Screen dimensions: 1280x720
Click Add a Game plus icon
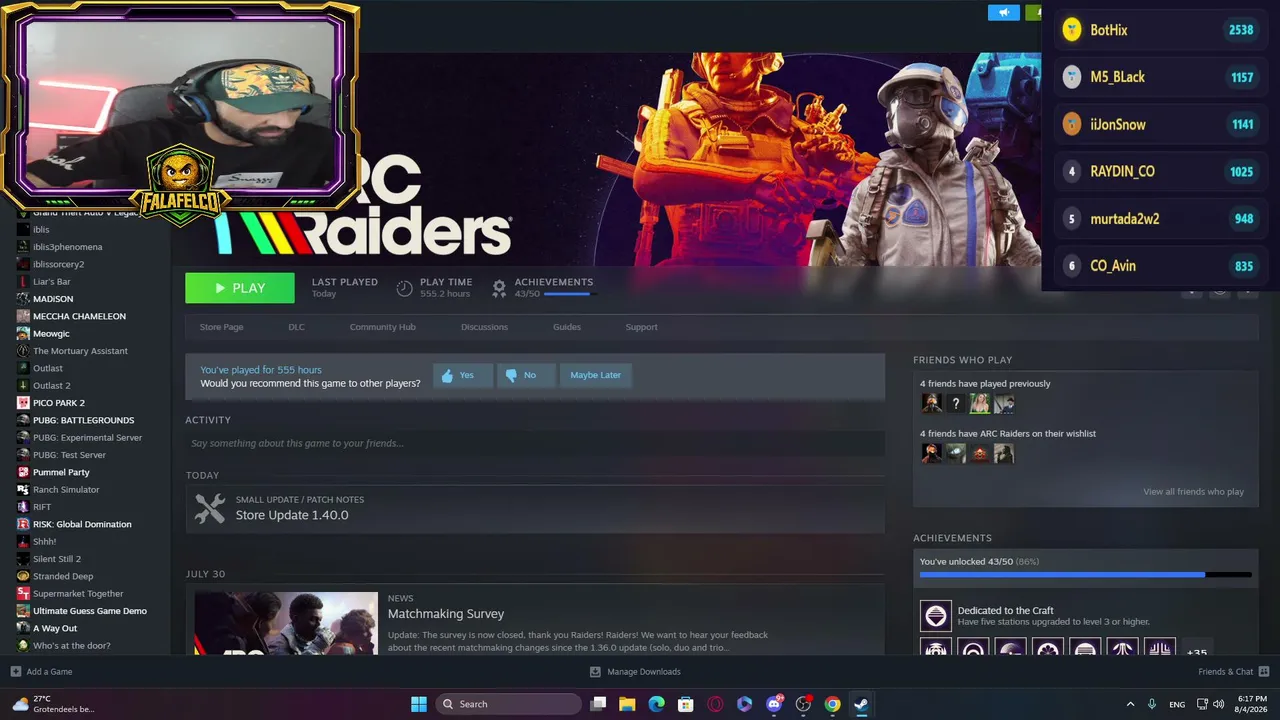pyautogui.click(x=15, y=672)
